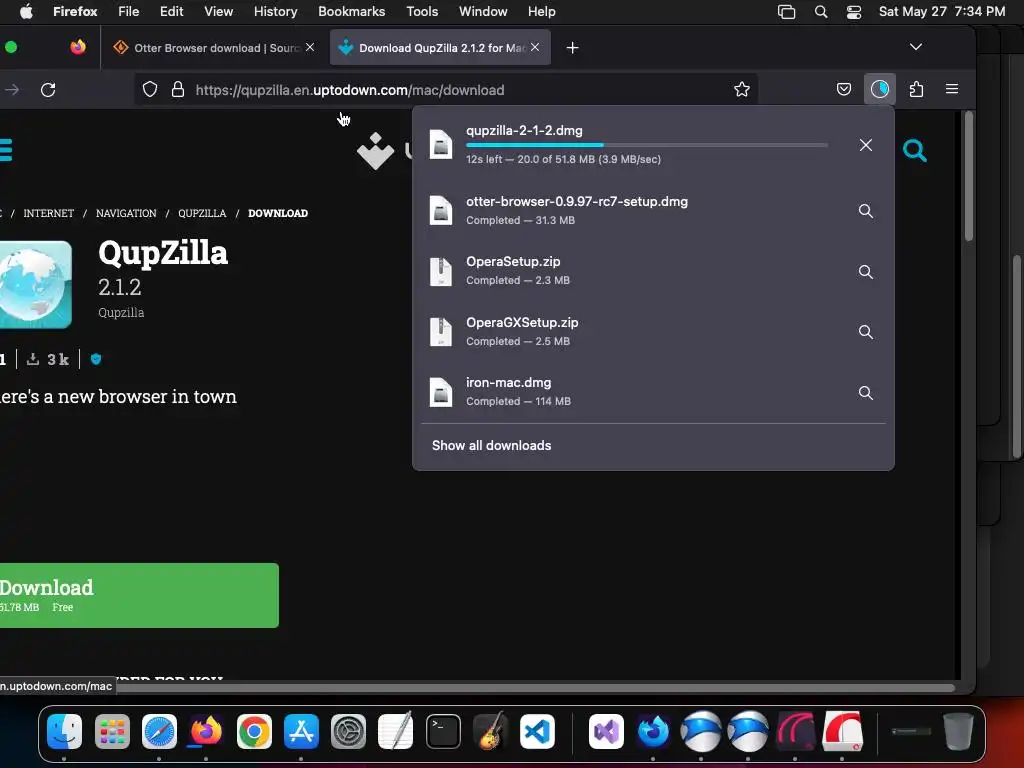Screen dimensions: 1024x768
Task: Open TextEdit from the Dock
Action: tap(396, 731)
